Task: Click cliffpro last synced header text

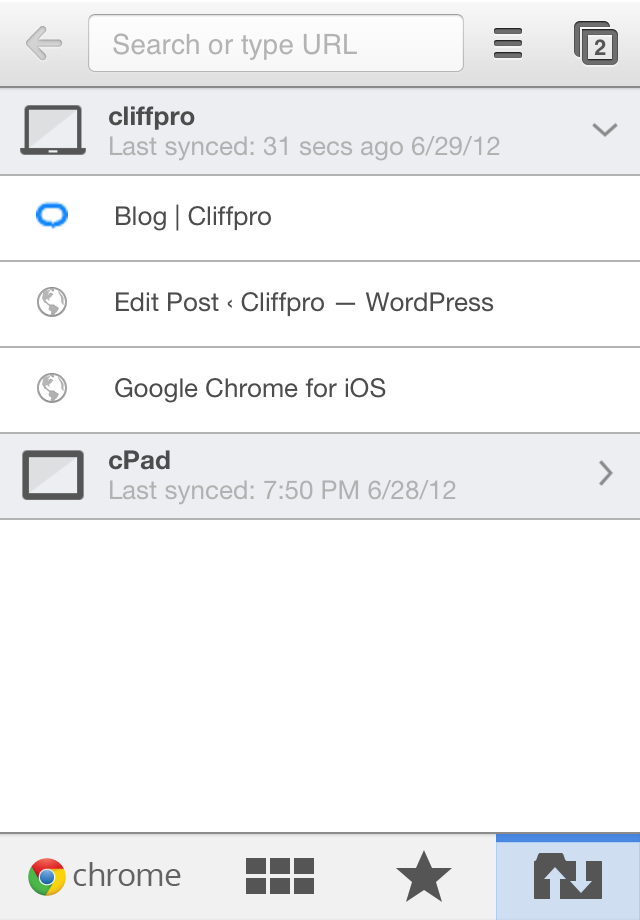Action: point(304,147)
